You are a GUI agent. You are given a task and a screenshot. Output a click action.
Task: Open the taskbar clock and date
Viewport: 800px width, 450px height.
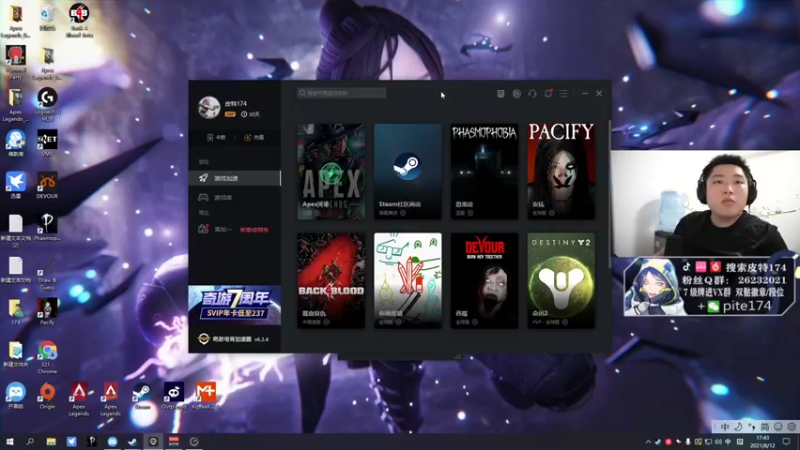[x=762, y=441]
